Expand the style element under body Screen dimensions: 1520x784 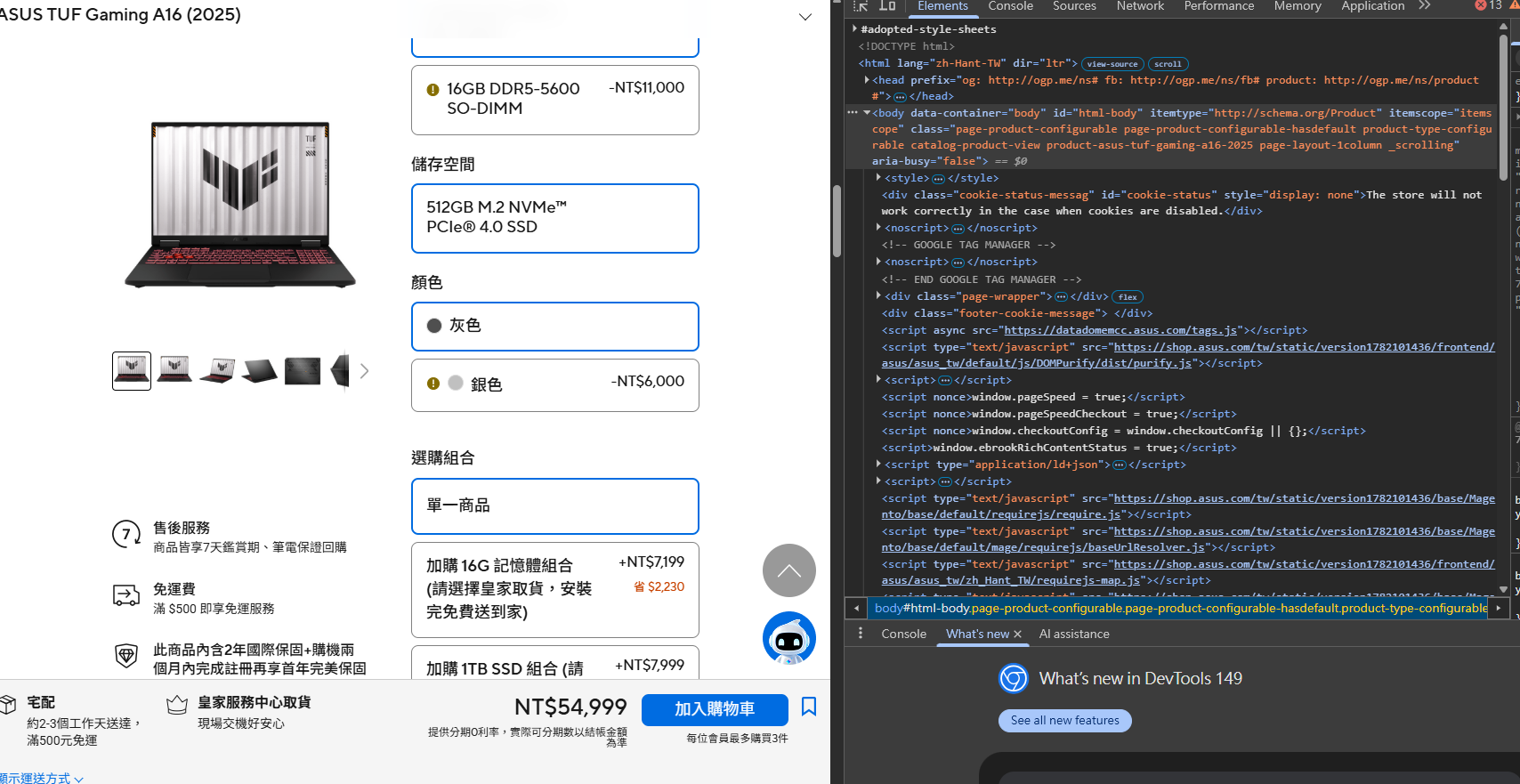tap(878, 178)
